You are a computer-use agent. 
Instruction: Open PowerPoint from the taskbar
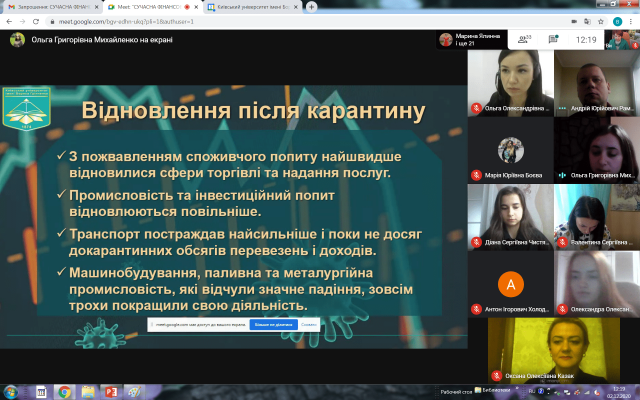click(x=112, y=392)
